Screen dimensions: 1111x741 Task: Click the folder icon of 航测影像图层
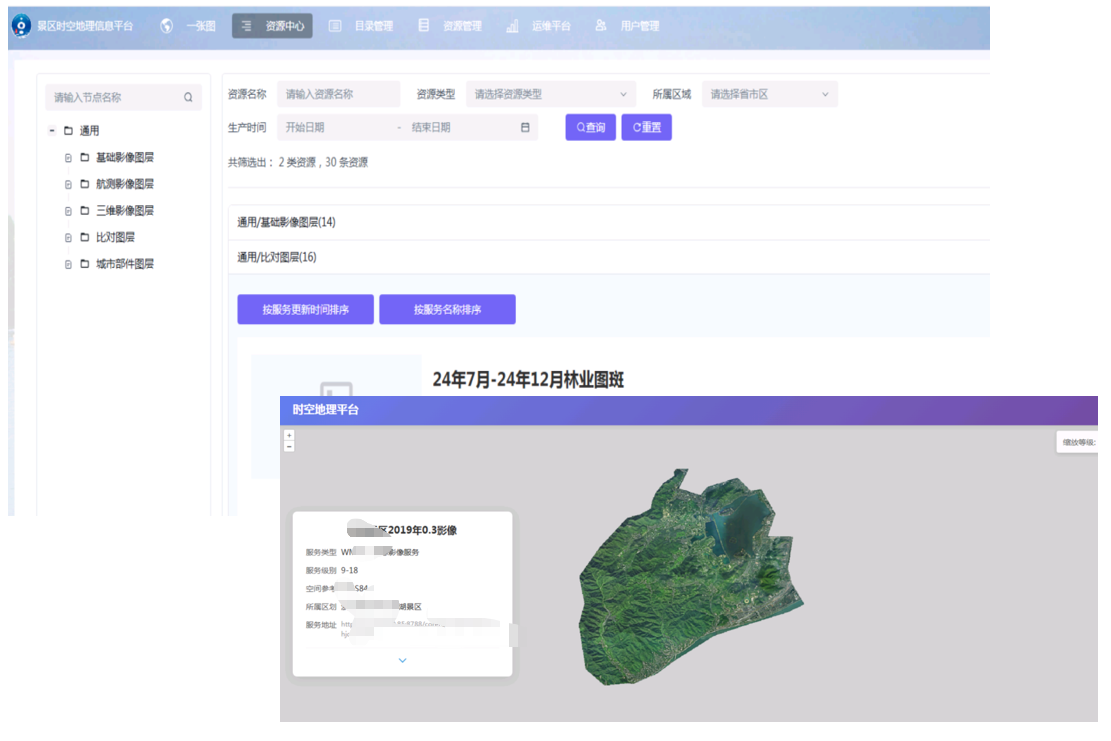point(84,184)
